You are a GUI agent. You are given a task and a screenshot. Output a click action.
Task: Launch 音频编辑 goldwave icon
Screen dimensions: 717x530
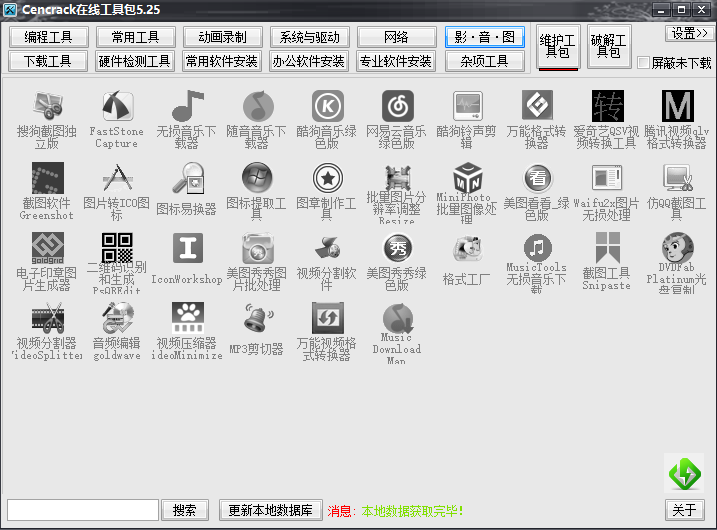pyautogui.click(x=117, y=318)
